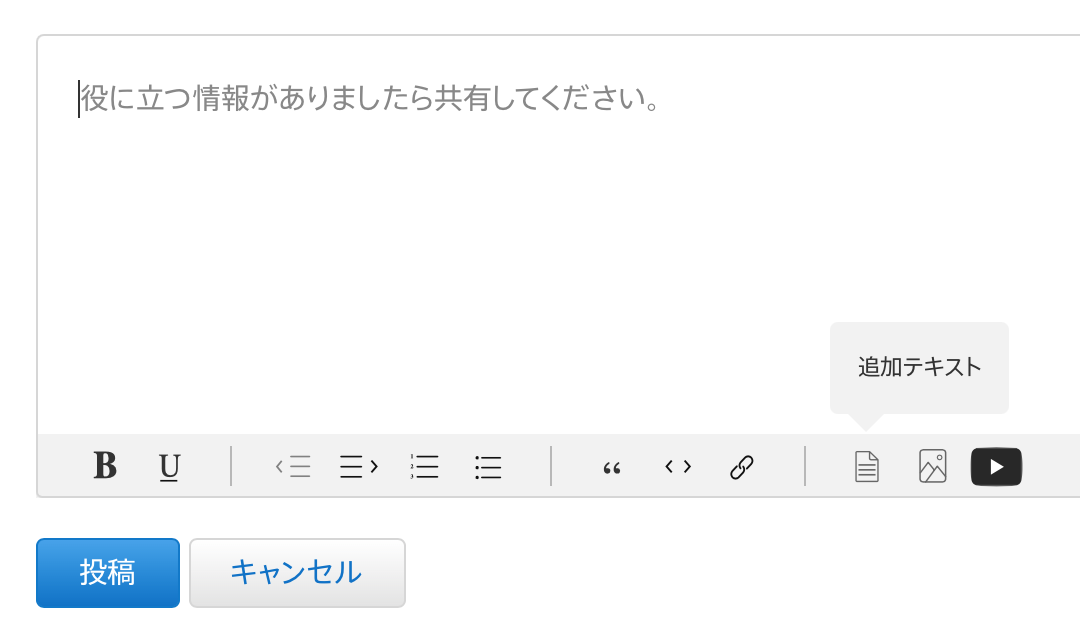Embed a video using the play icon
1080x640 pixels.
point(996,466)
